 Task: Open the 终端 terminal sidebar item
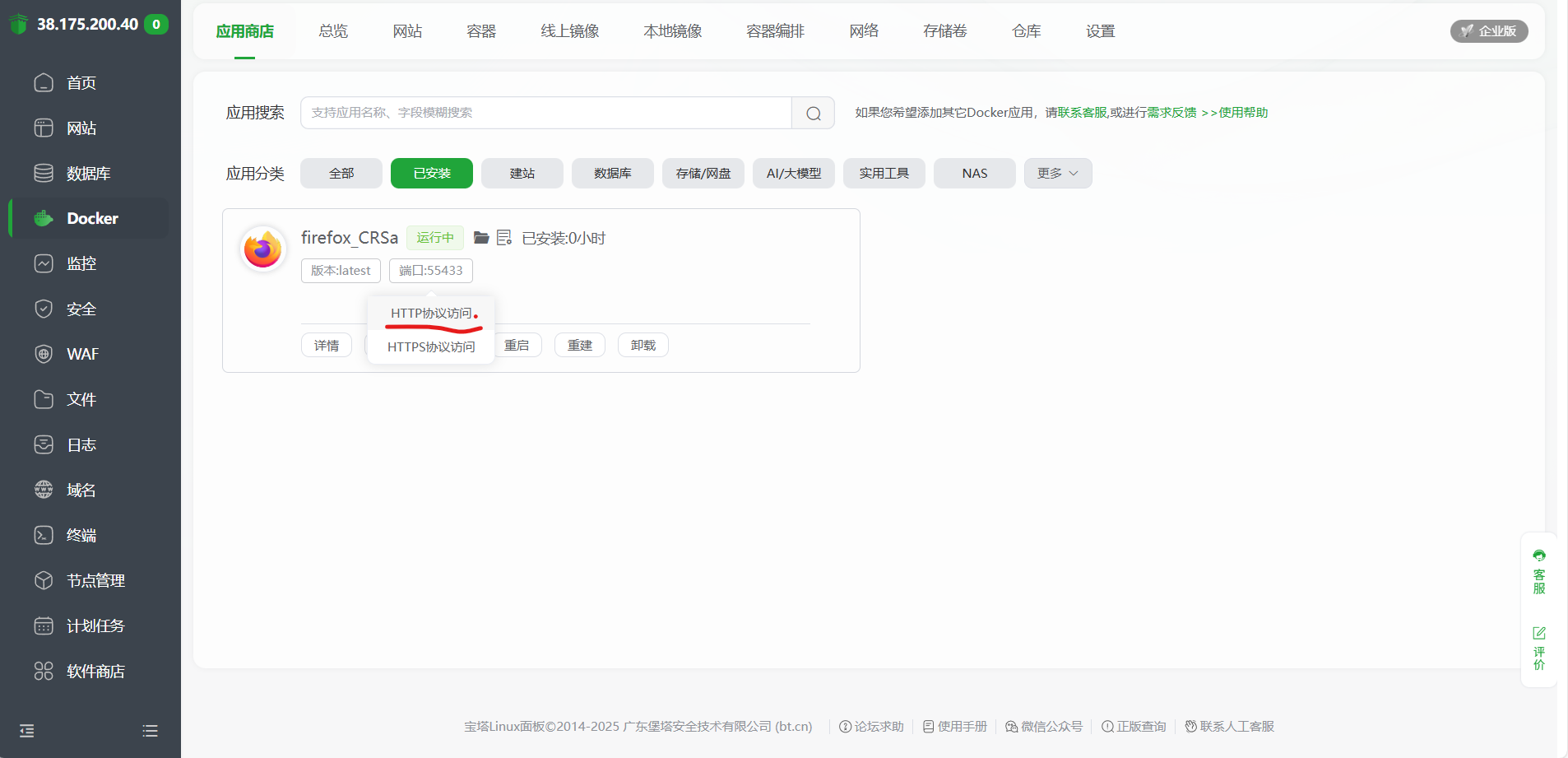point(81,536)
